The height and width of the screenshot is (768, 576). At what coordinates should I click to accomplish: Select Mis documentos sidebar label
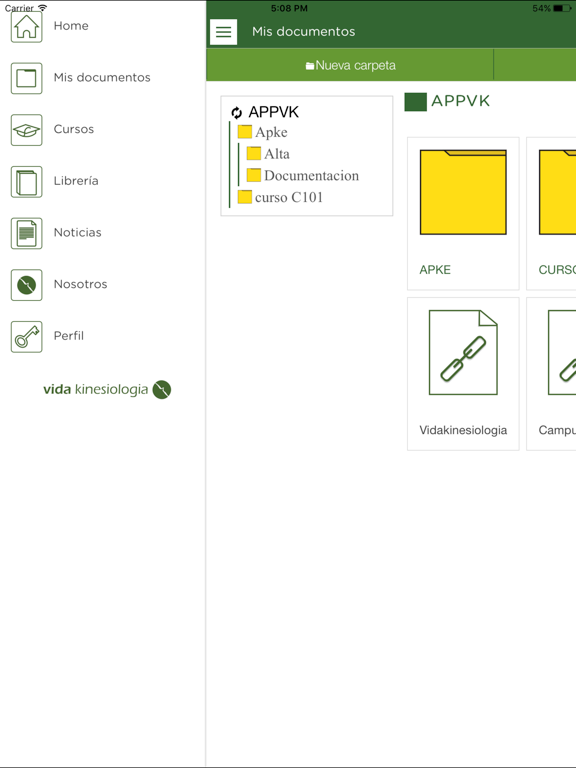pos(102,77)
